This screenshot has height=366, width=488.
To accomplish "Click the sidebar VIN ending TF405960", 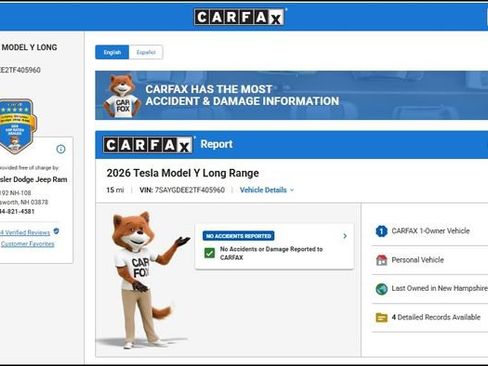I will coord(20,70).
